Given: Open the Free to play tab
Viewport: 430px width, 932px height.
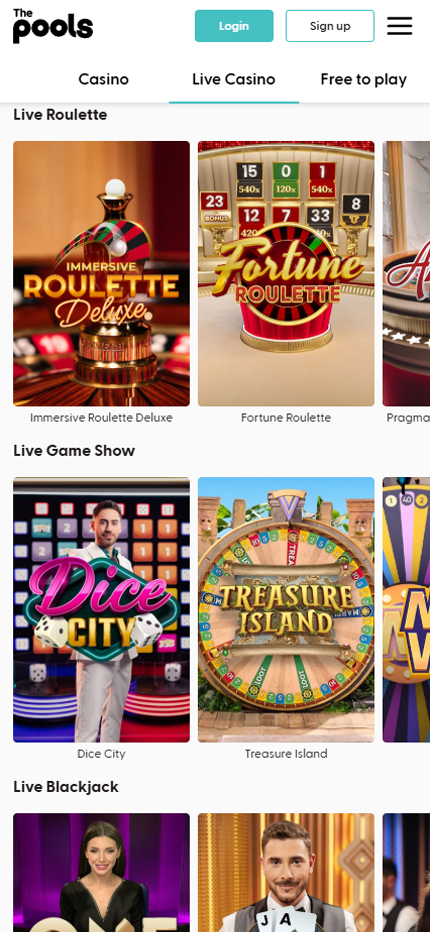Looking at the screenshot, I should coord(363,80).
